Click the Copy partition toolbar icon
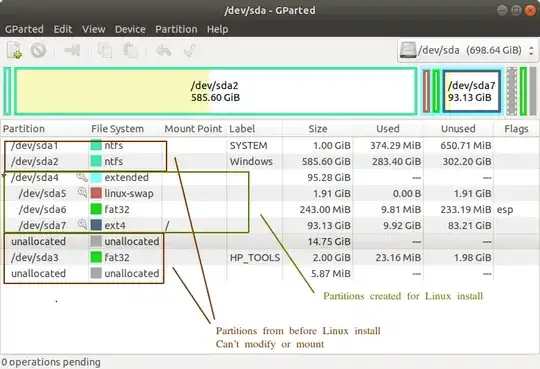The width and height of the screenshot is (540, 369). [105, 51]
